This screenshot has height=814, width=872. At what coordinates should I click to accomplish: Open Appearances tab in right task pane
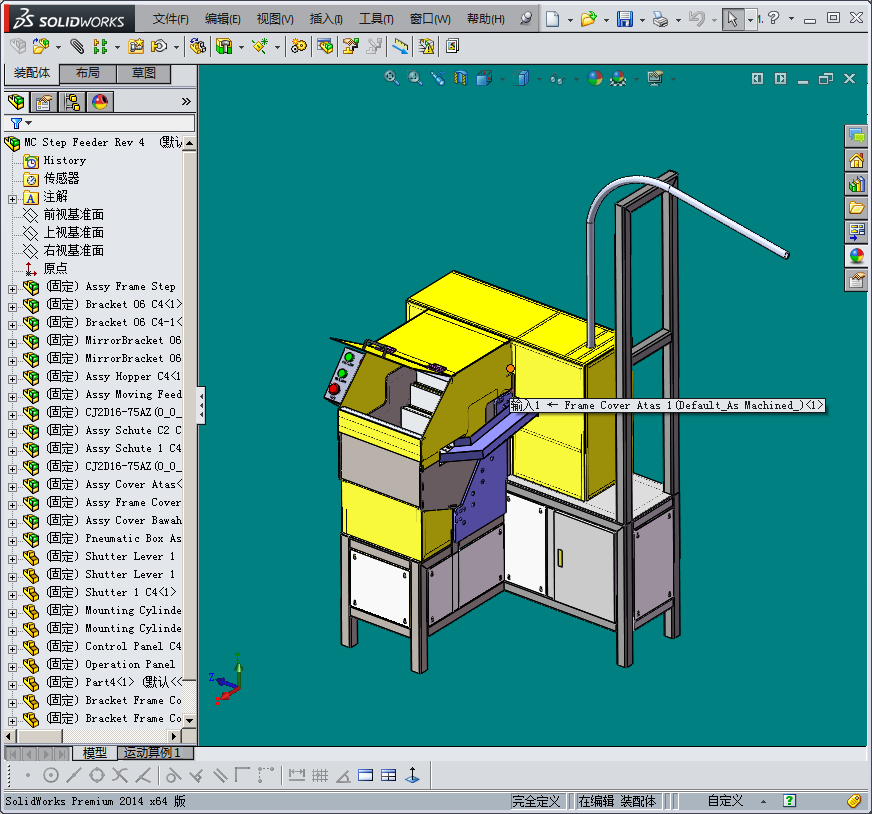click(856, 256)
